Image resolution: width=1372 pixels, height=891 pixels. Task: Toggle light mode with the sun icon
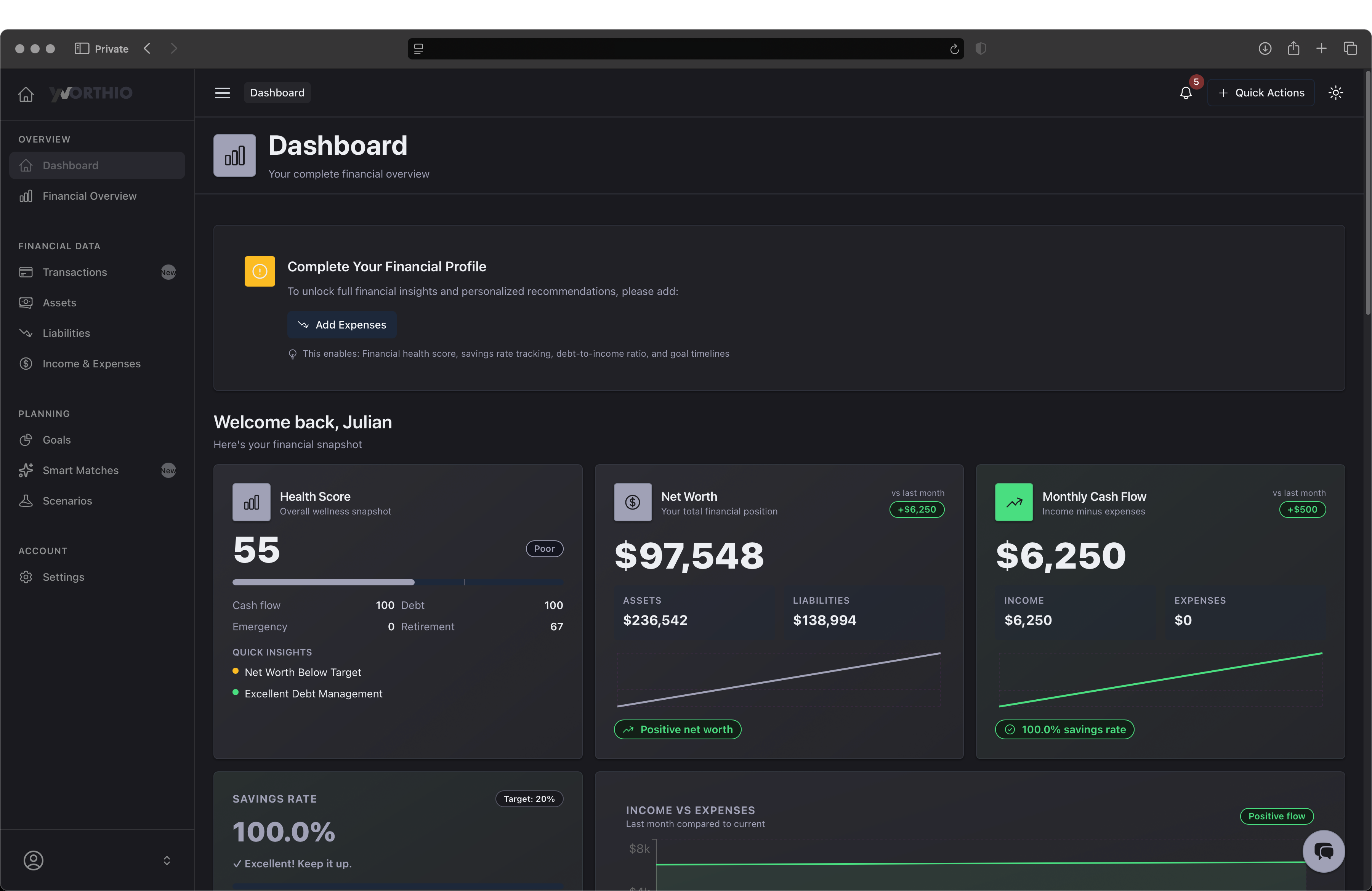pyautogui.click(x=1336, y=92)
